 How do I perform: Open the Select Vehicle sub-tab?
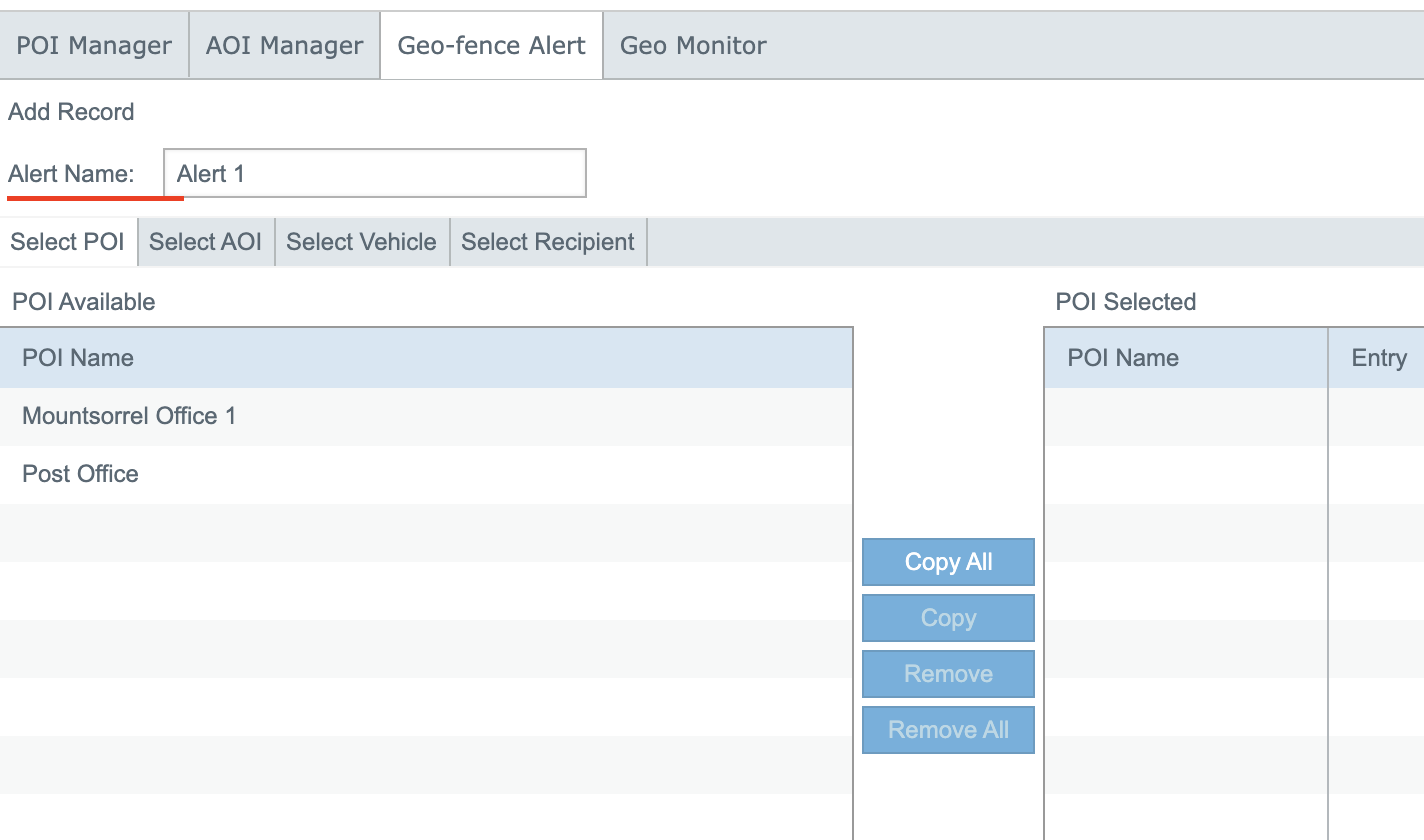(361, 242)
